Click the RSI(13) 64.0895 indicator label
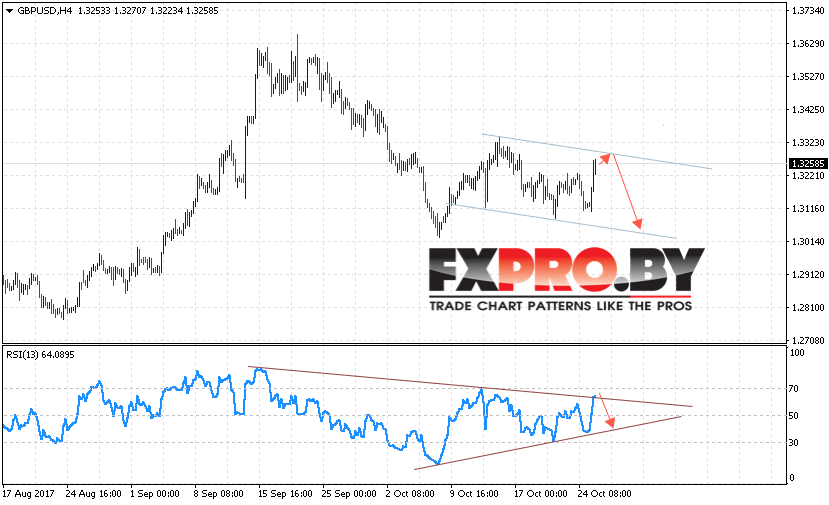This screenshot has height=505, width=829. click(x=40, y=354)
